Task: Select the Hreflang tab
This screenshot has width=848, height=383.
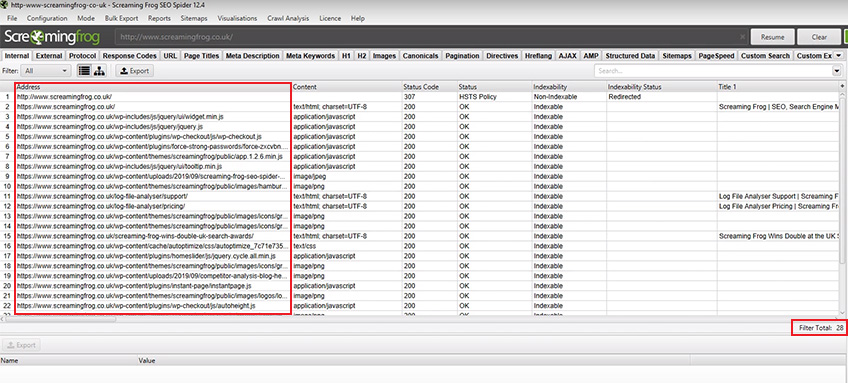Action: tap(539, 56)
